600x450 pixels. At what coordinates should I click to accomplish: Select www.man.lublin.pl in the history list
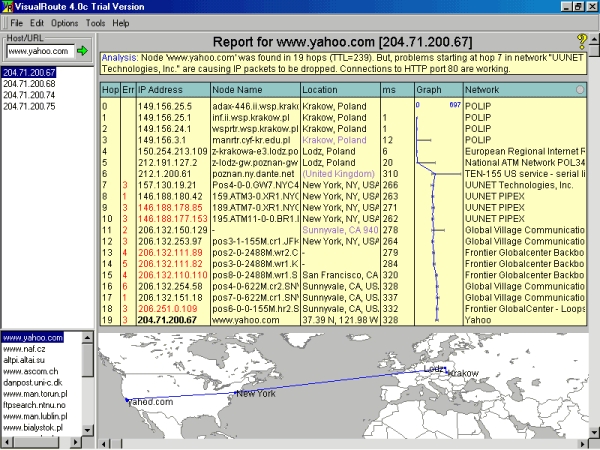(35, 416)
